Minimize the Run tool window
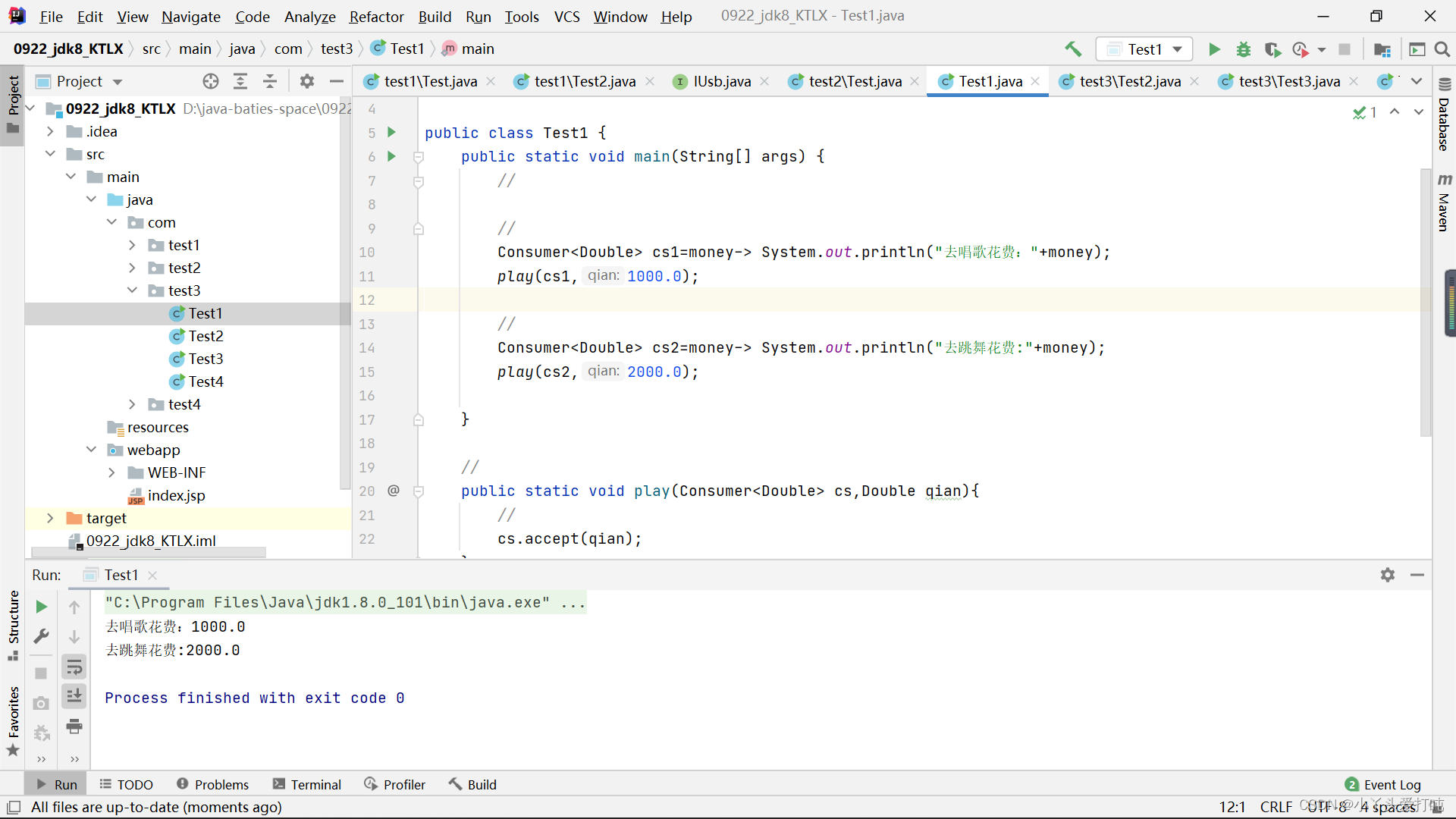1456x819 pixels. tap(1417, 575)
